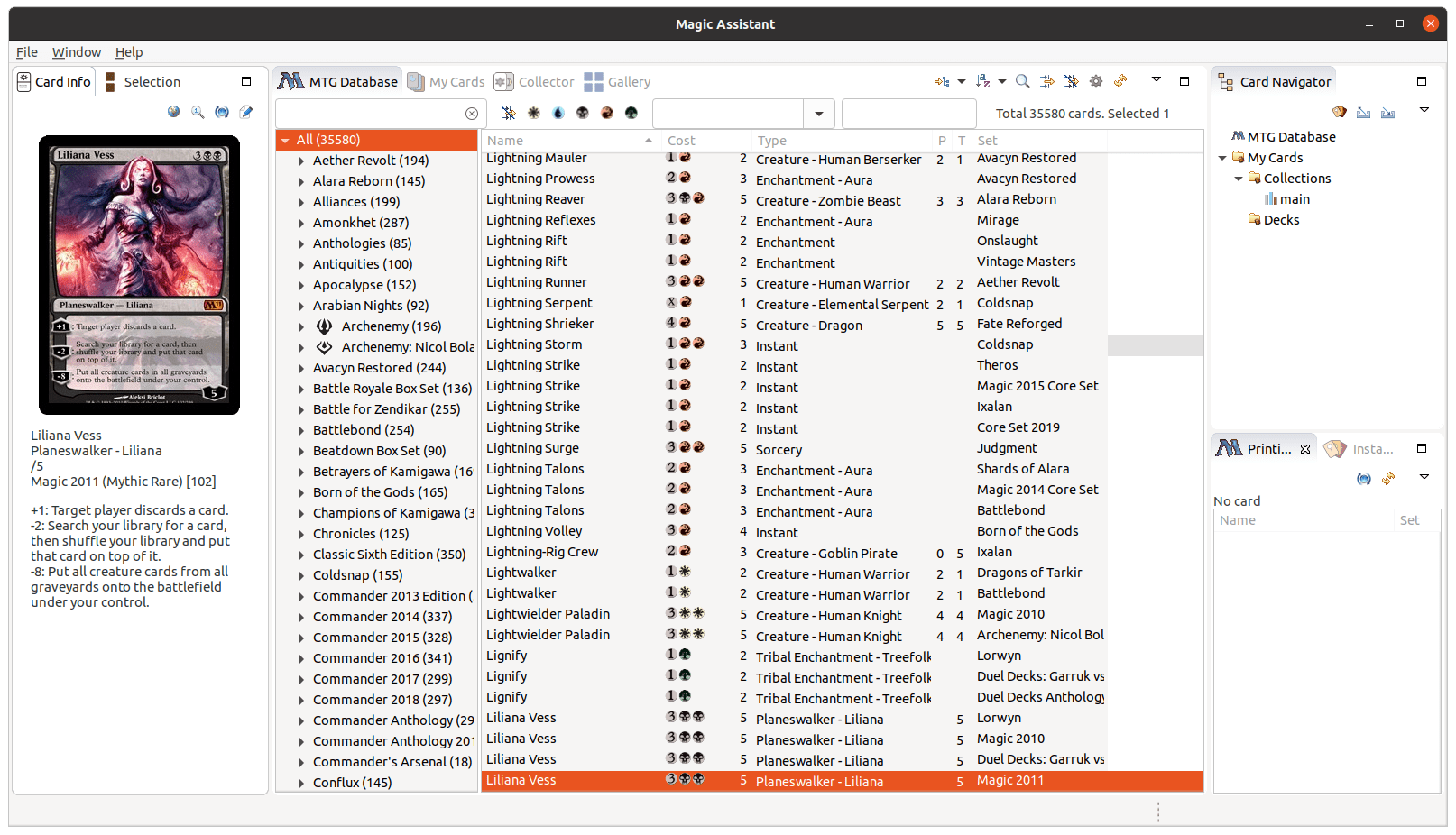Maximize the MTG Database view

click(1184, 81)
